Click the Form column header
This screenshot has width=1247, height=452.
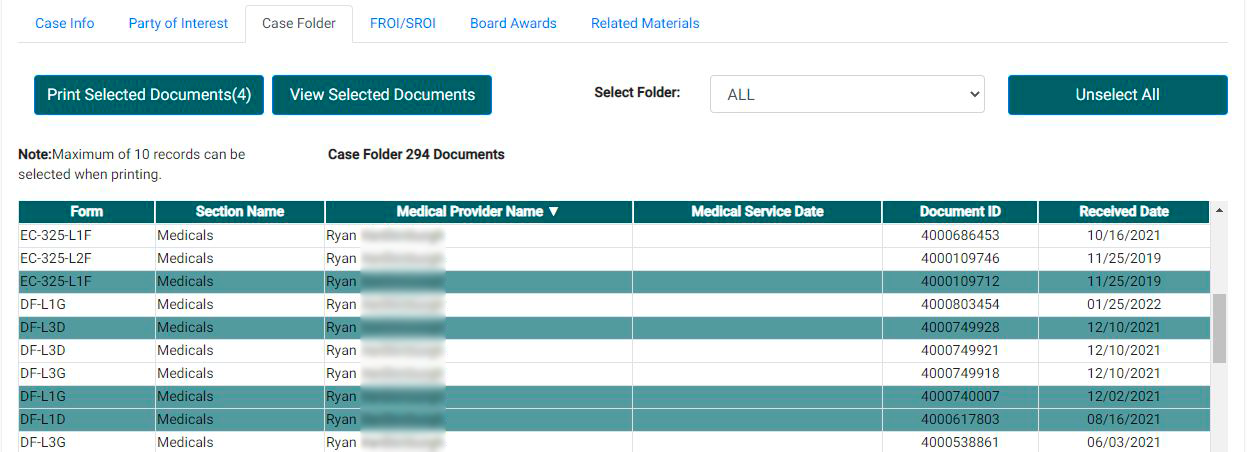pos(87,212)
